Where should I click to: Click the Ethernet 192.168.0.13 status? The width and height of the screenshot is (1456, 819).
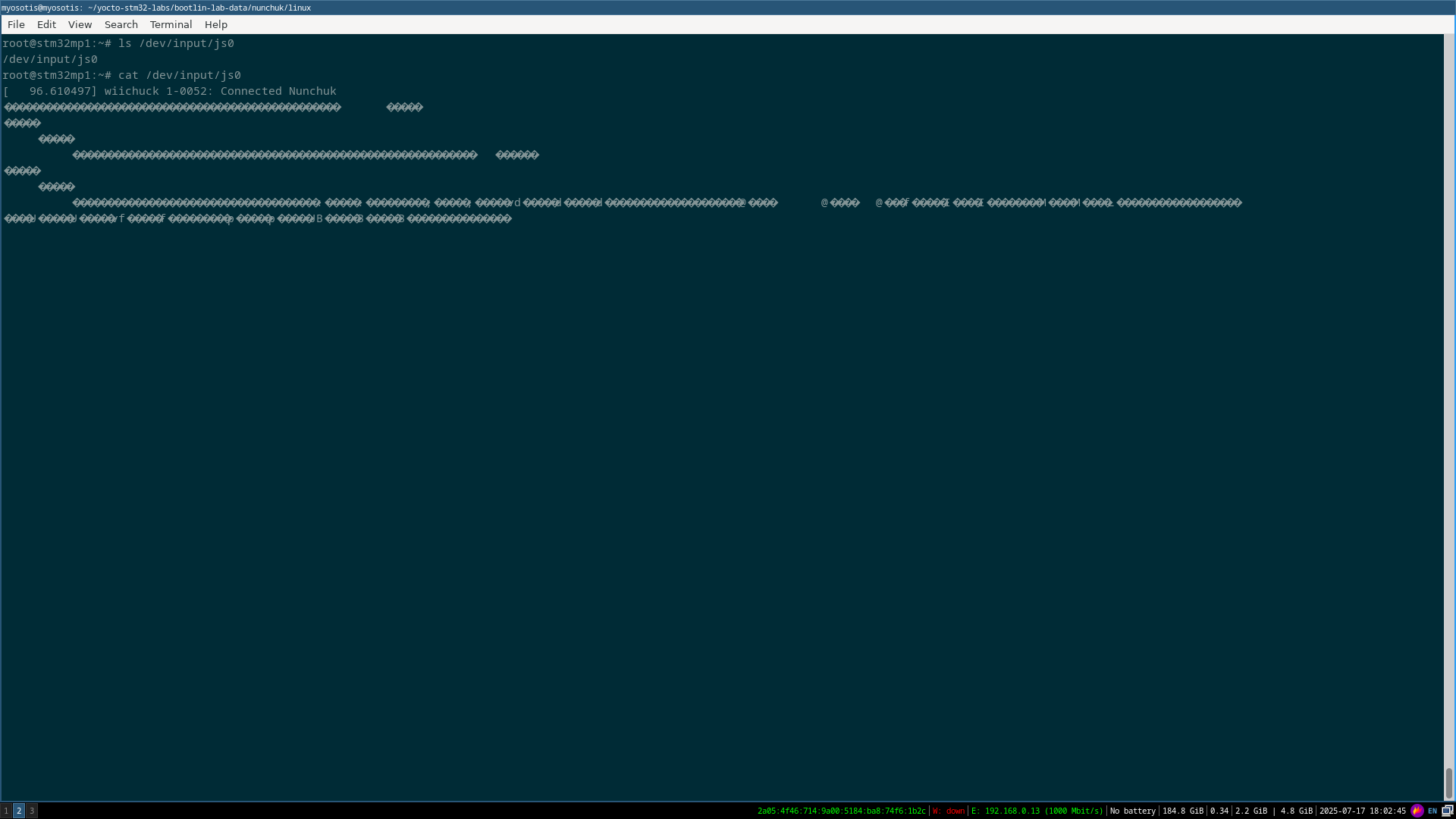(x=1037, y=811)
